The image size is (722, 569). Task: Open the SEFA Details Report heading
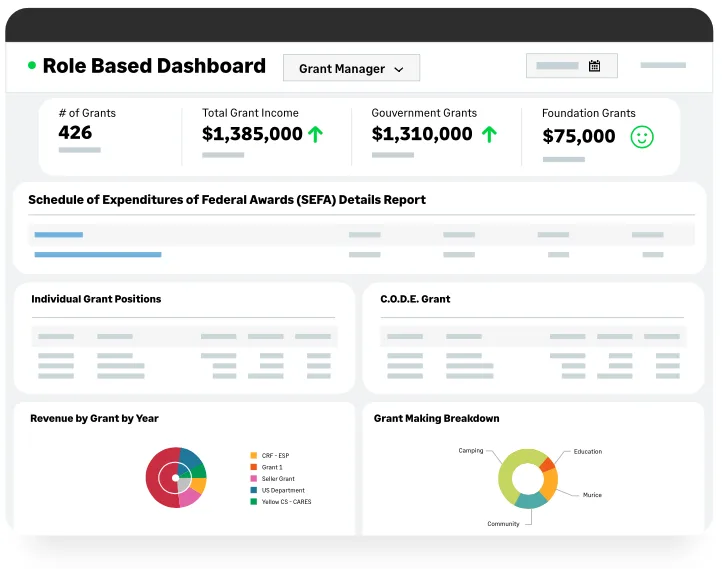227,200
